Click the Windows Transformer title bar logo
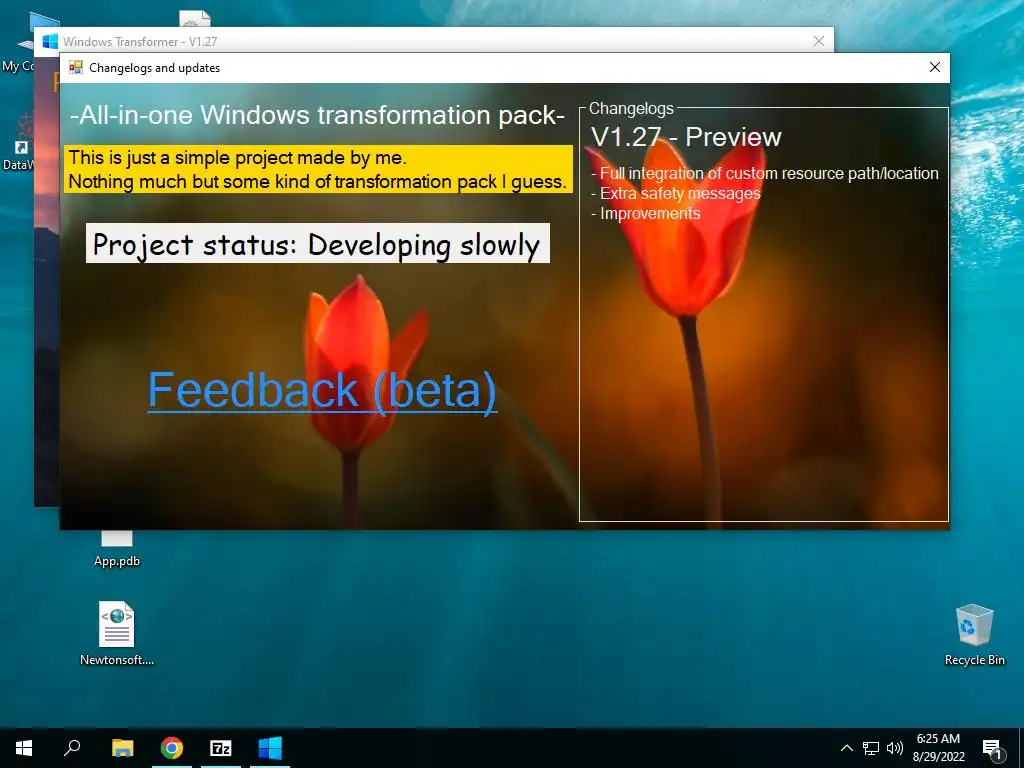This screenshot has width=1024, height=768. coord(50,41)
